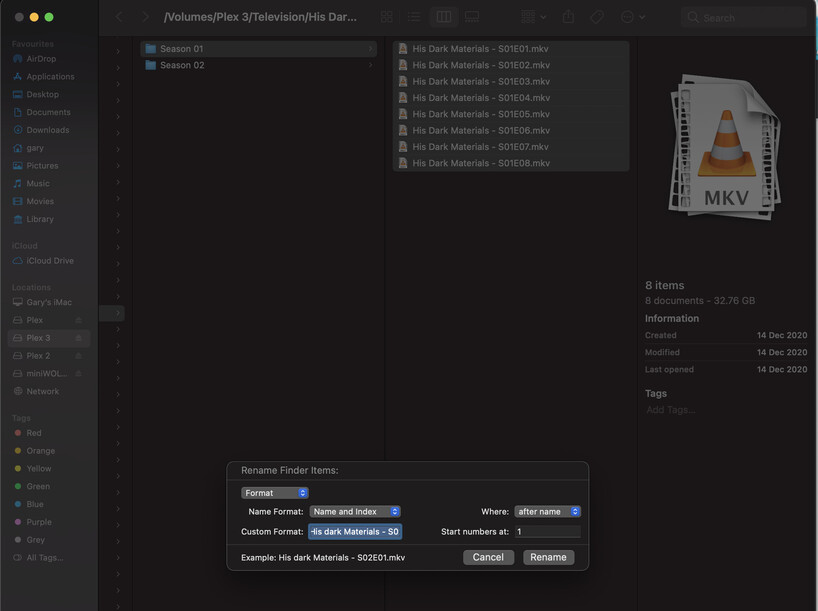Expand Season 01 folder chevron
818x611 pixels.
370,49
